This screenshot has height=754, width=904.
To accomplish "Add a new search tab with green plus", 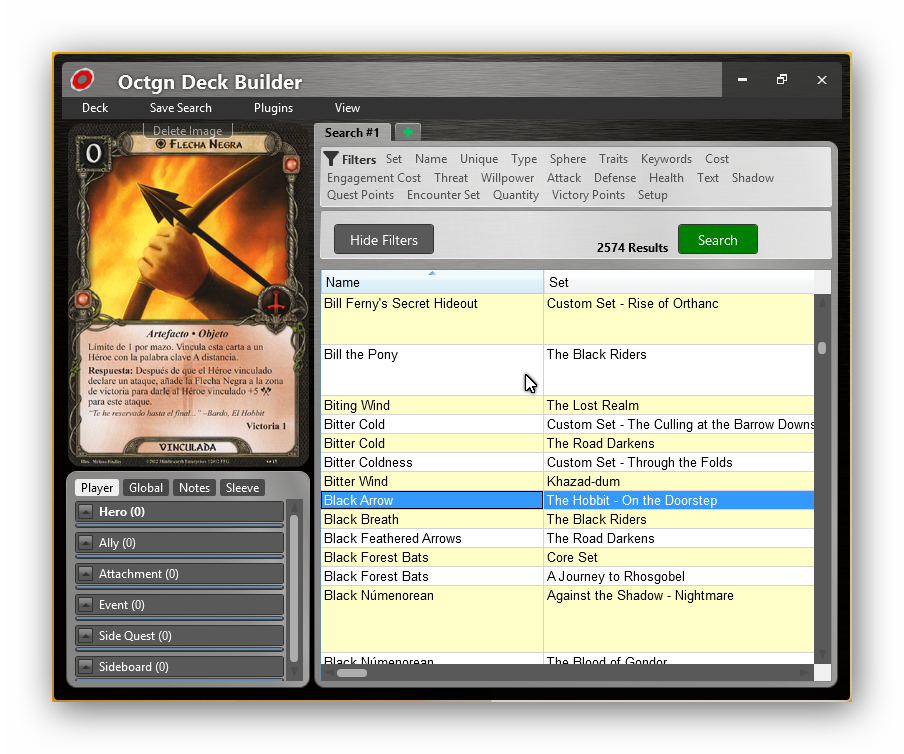I will click(408, 133).
